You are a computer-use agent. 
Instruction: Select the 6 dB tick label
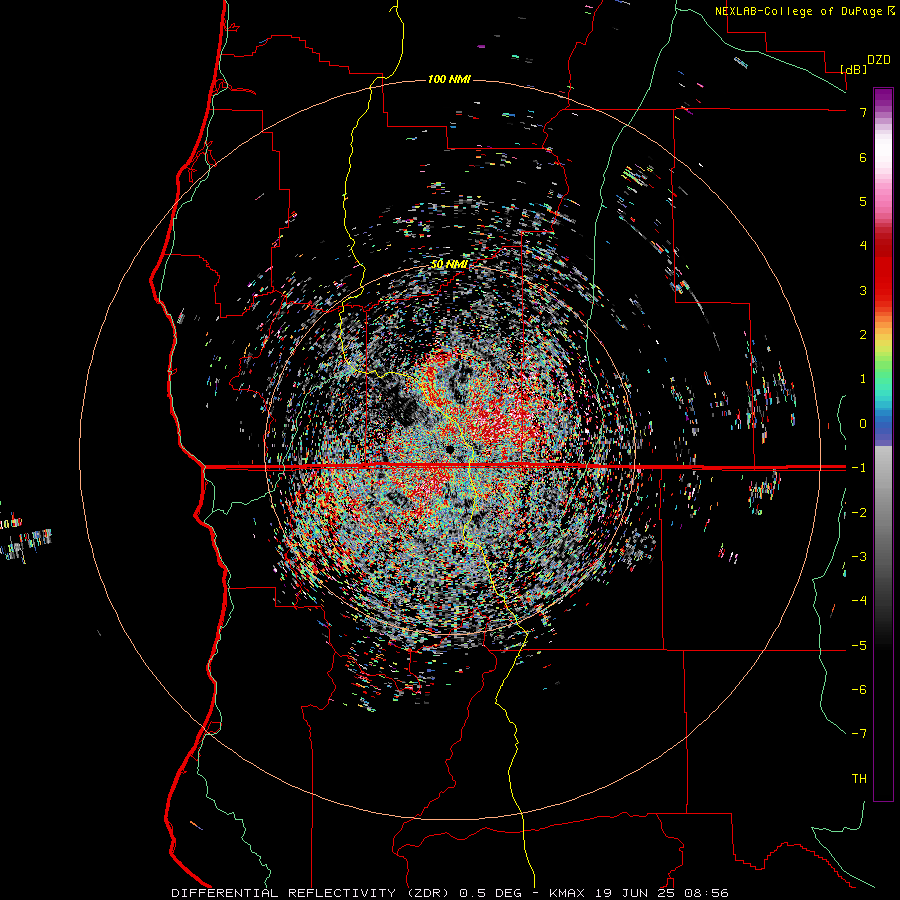click(863, 157)
